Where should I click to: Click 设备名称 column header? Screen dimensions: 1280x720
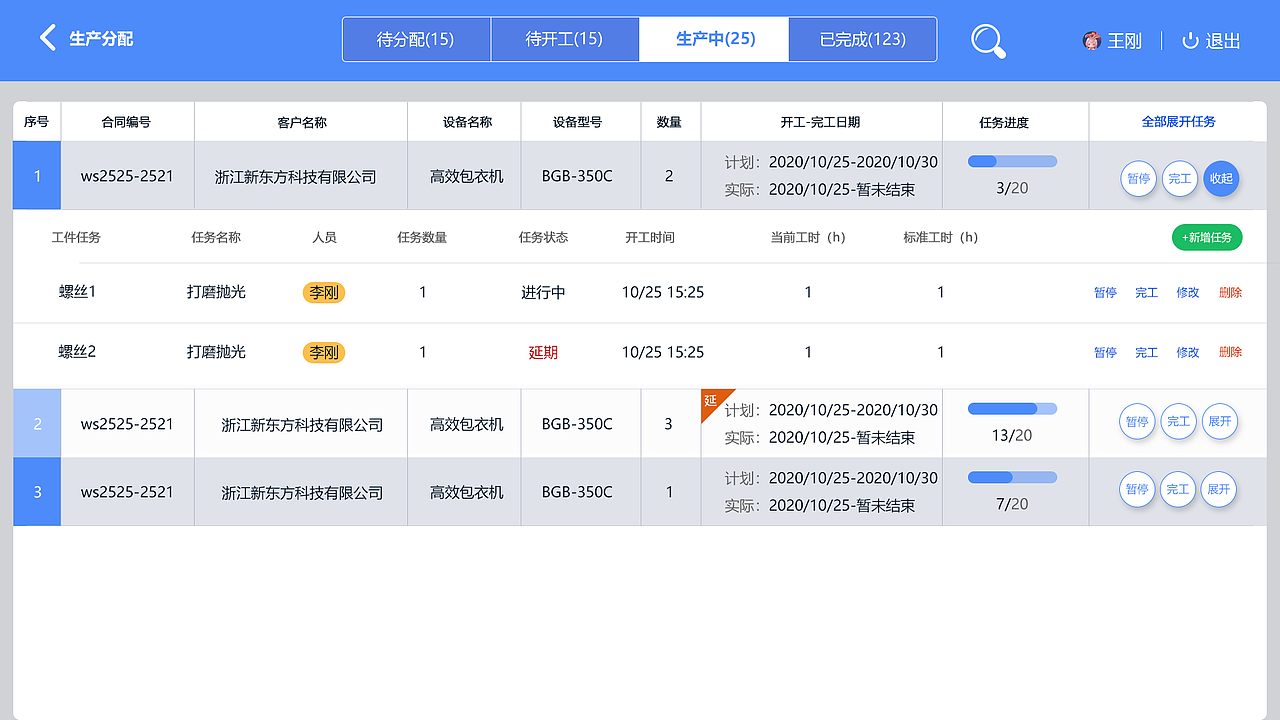(467, 122)
